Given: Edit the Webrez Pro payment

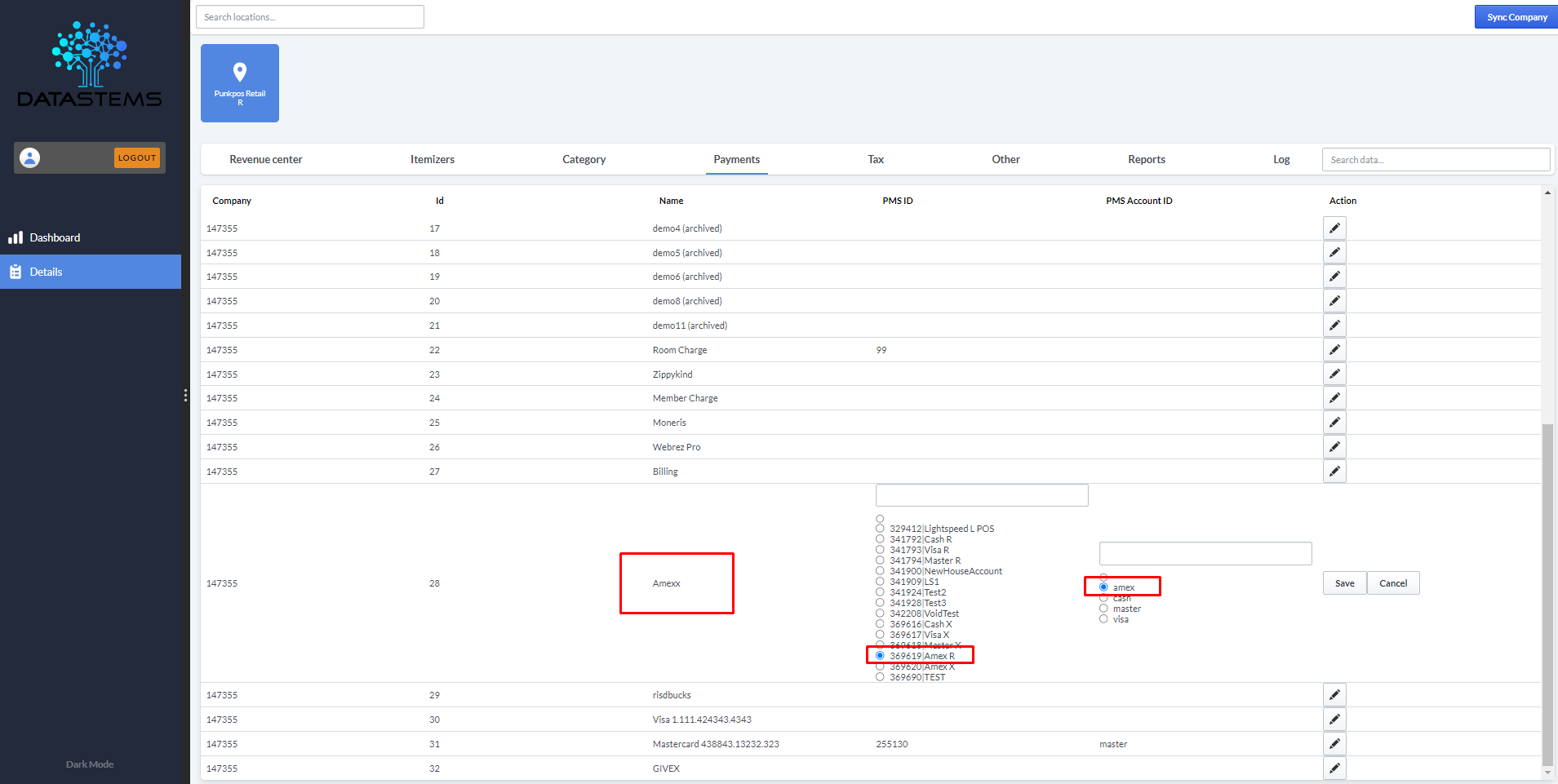Looking at the screenshot, I should click(x=1334, y=446).
